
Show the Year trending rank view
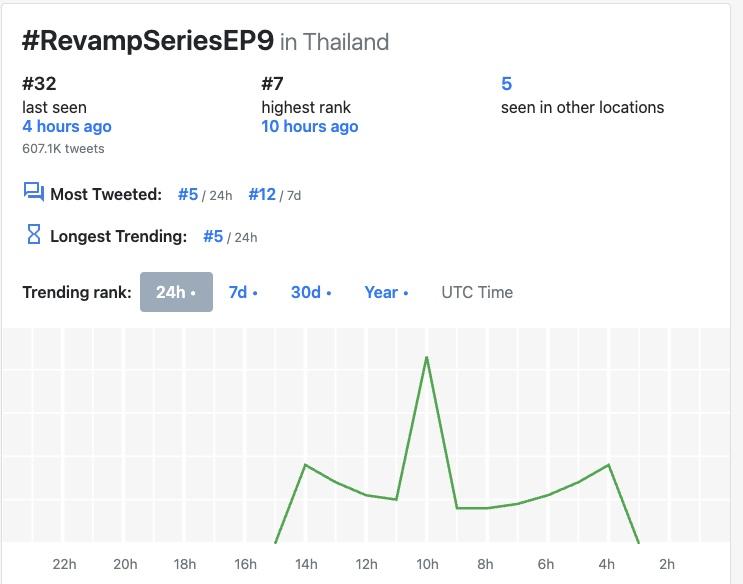click(x=386, y=292)
